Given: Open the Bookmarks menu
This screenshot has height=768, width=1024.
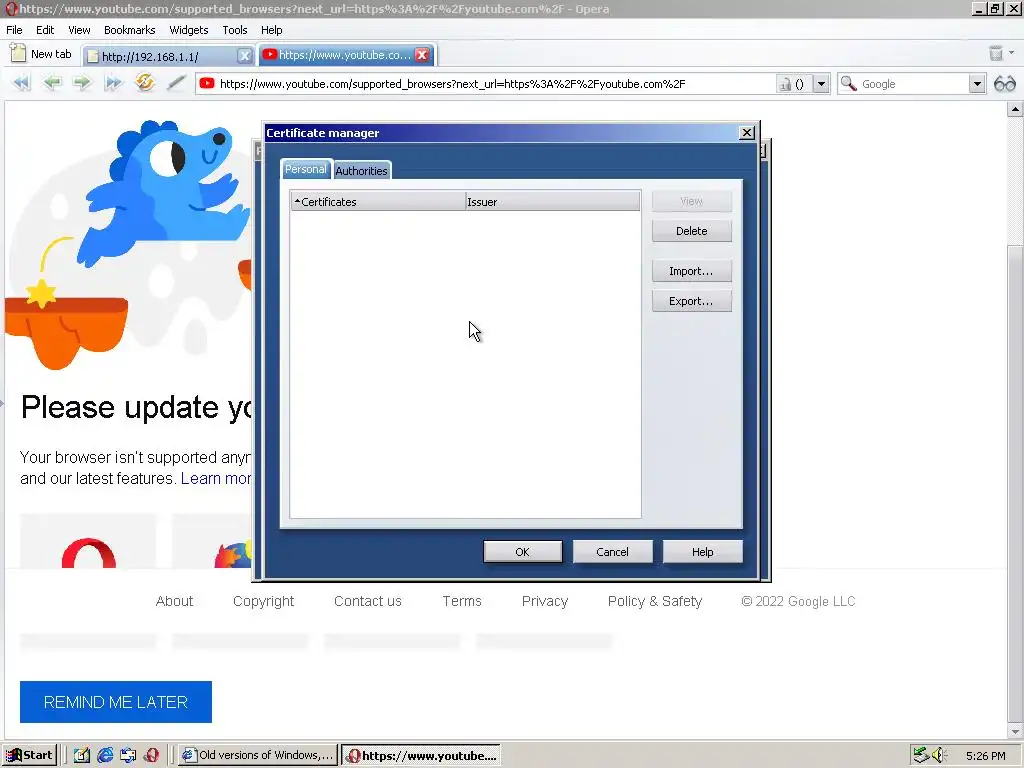Looking at the screenshot, I should point(129,30).
